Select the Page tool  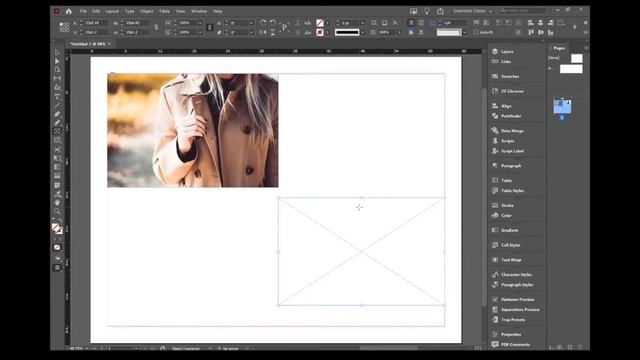tap(57, 70)
